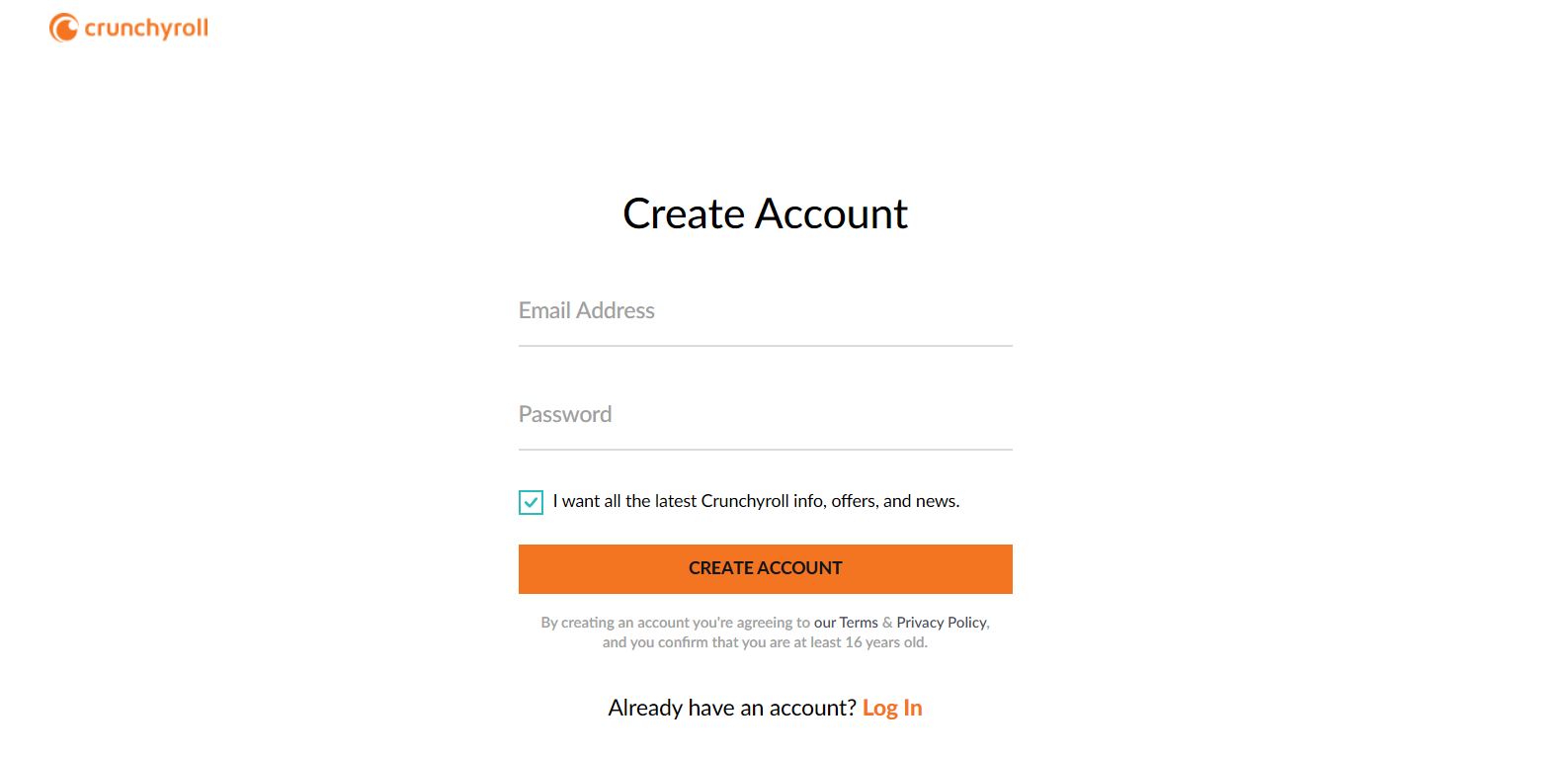
Task: Focus the Password input field
Action: click(x=766, y=415)
